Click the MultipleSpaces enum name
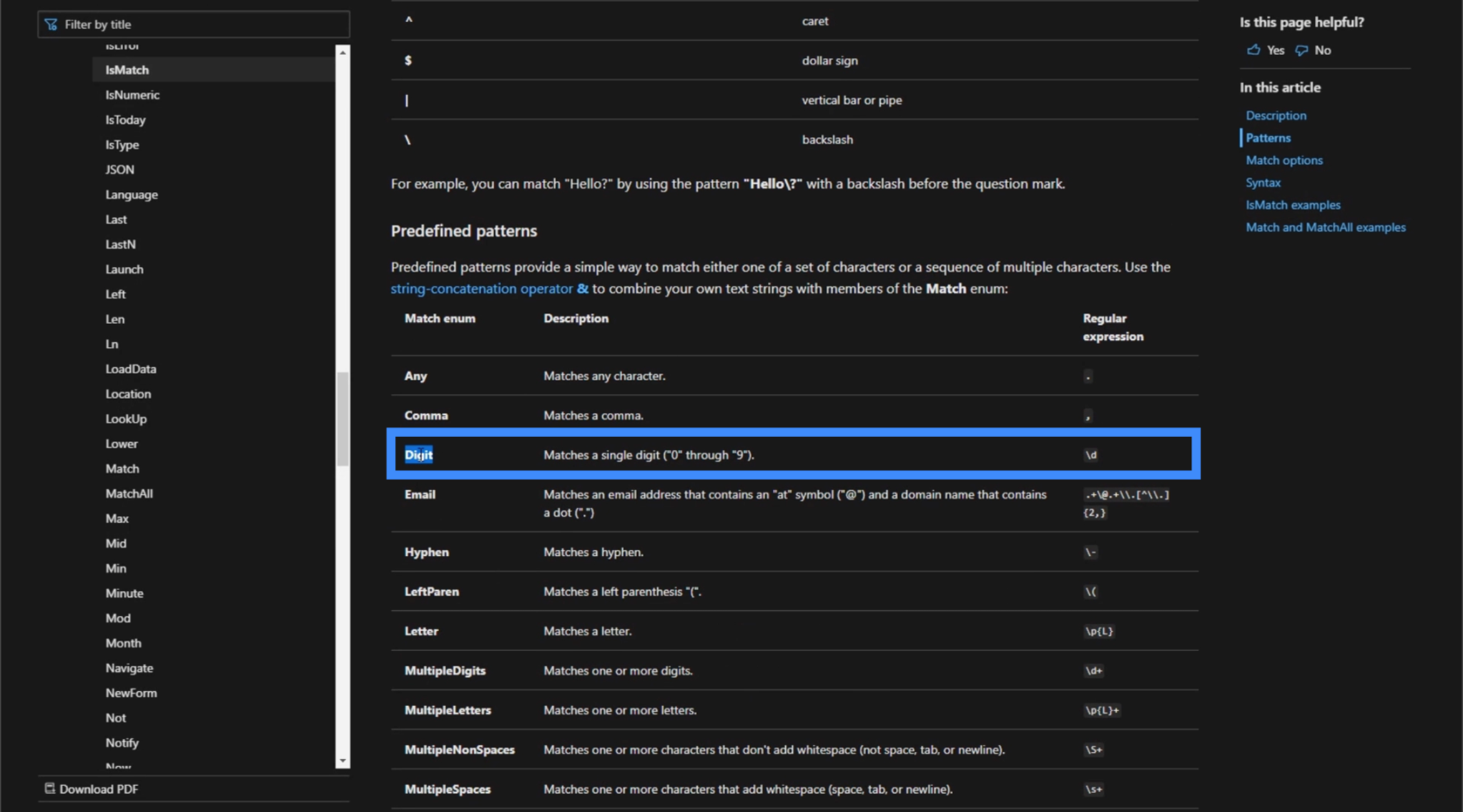 click(x=448, y=789)
